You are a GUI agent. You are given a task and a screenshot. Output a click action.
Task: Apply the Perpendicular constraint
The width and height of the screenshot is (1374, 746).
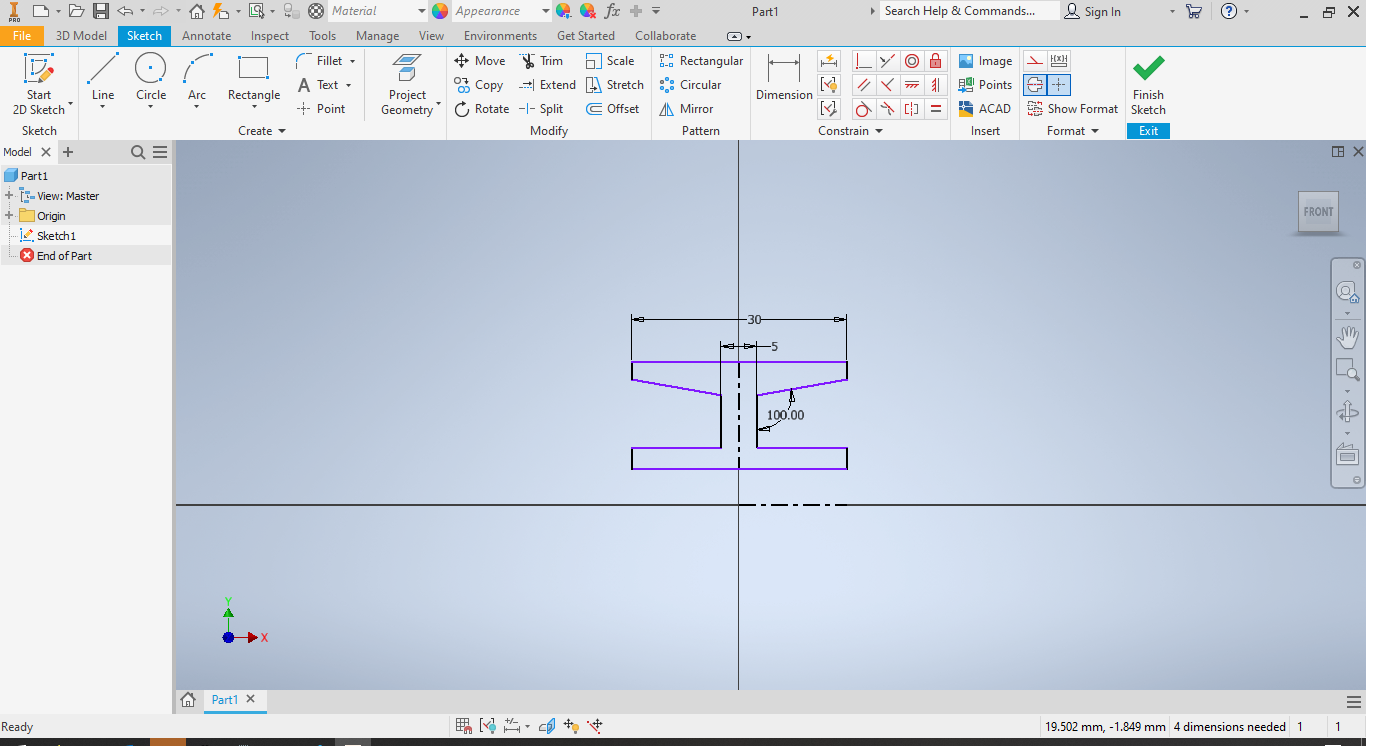tap(863, 60)
